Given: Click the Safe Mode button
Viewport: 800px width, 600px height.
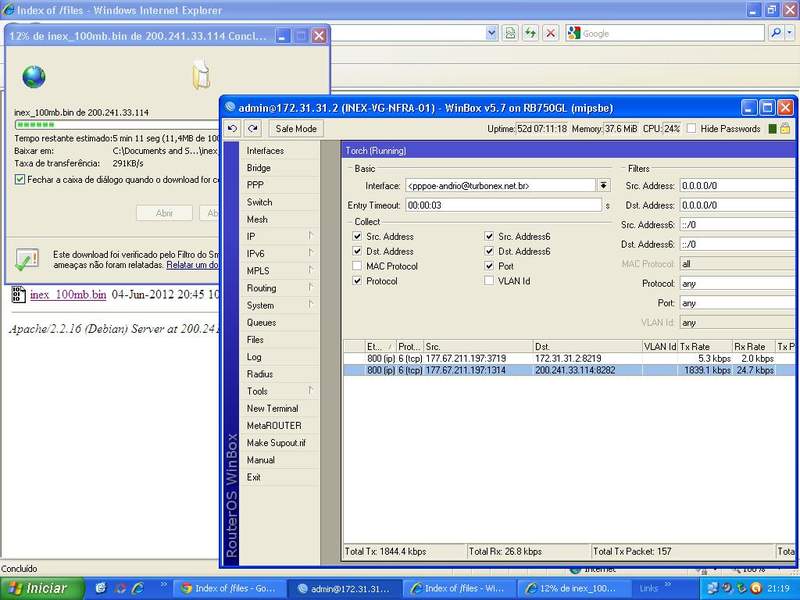Looking at the screenshot, I should 296,128.
